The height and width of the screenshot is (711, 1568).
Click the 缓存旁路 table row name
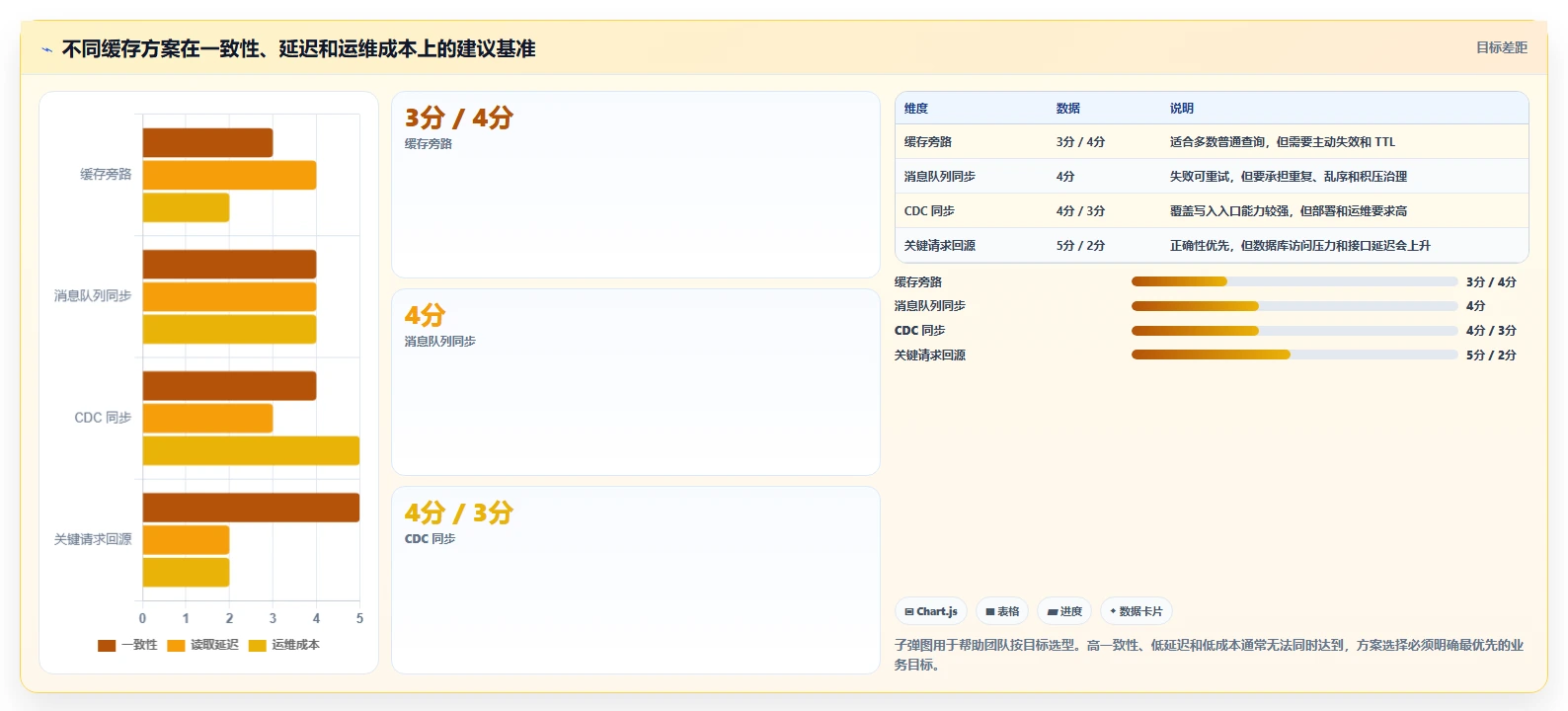[x=928, y=142]
